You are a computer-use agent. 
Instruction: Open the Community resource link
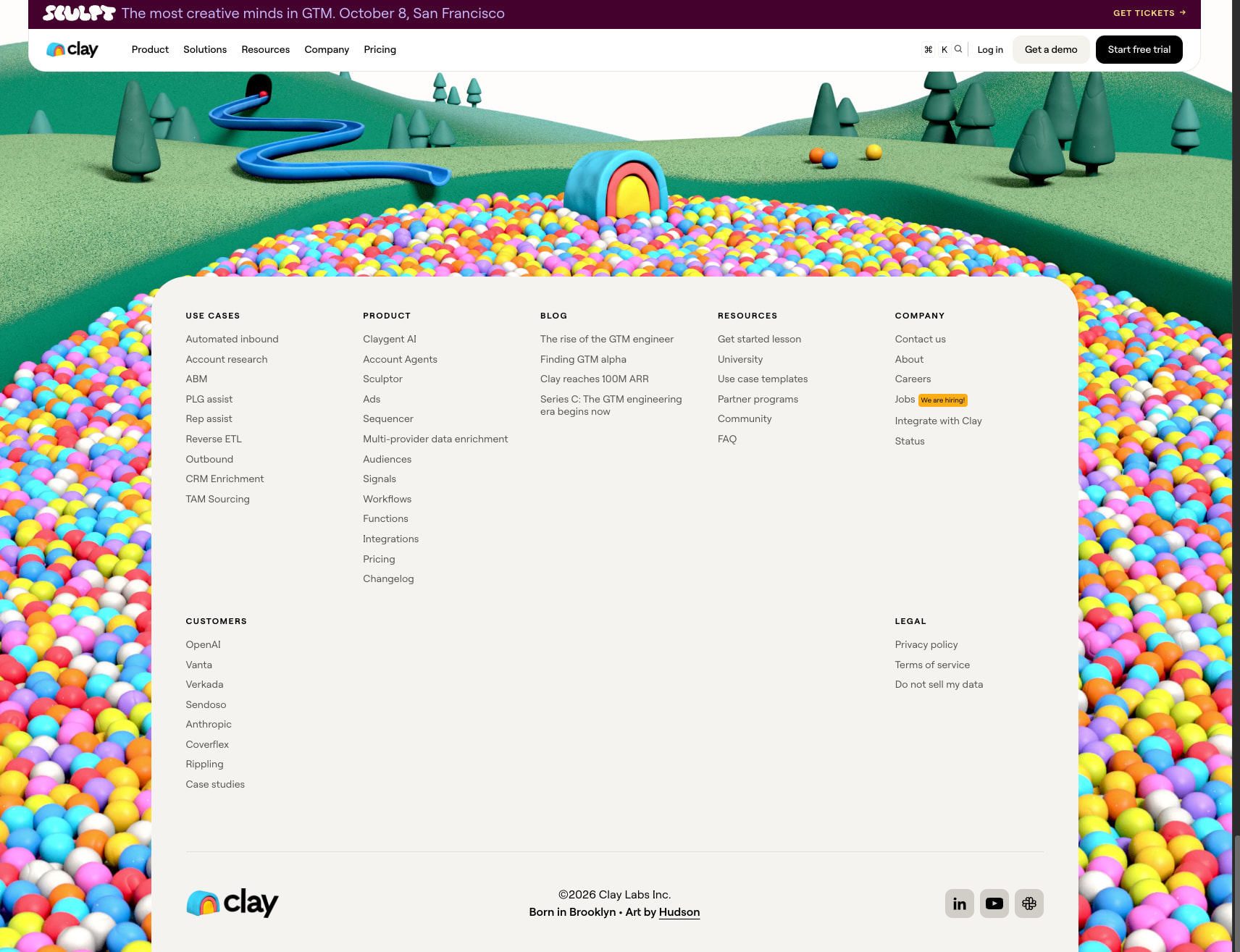(745, 418)
